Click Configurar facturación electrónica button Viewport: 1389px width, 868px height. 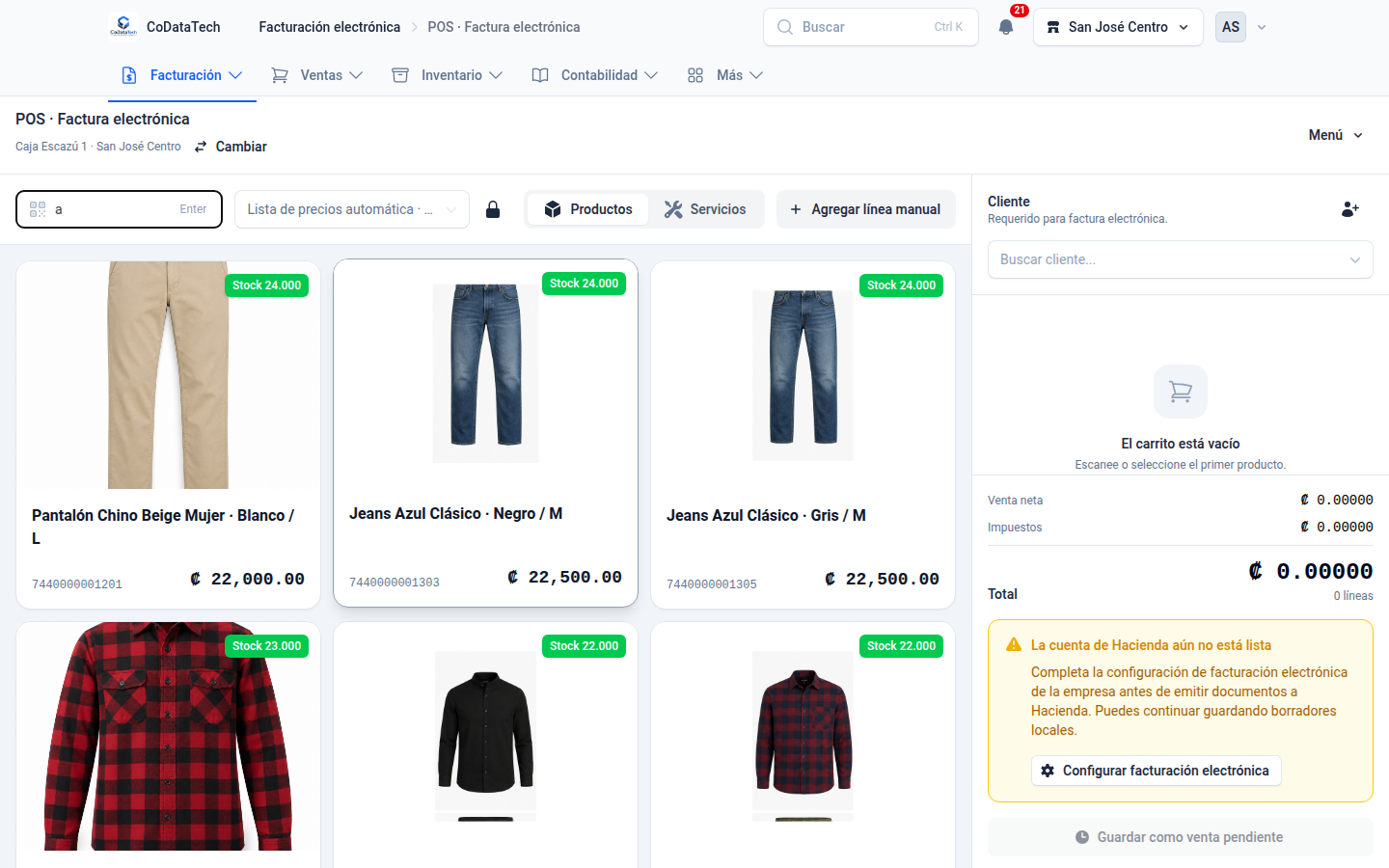pyautogui.click(x=1156, y=771)
